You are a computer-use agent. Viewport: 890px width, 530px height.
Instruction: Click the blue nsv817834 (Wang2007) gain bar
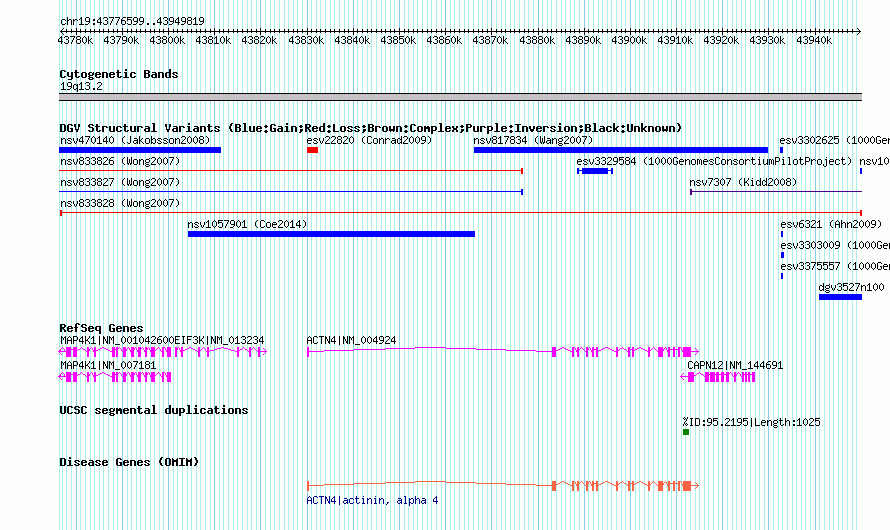coord(621,150)
